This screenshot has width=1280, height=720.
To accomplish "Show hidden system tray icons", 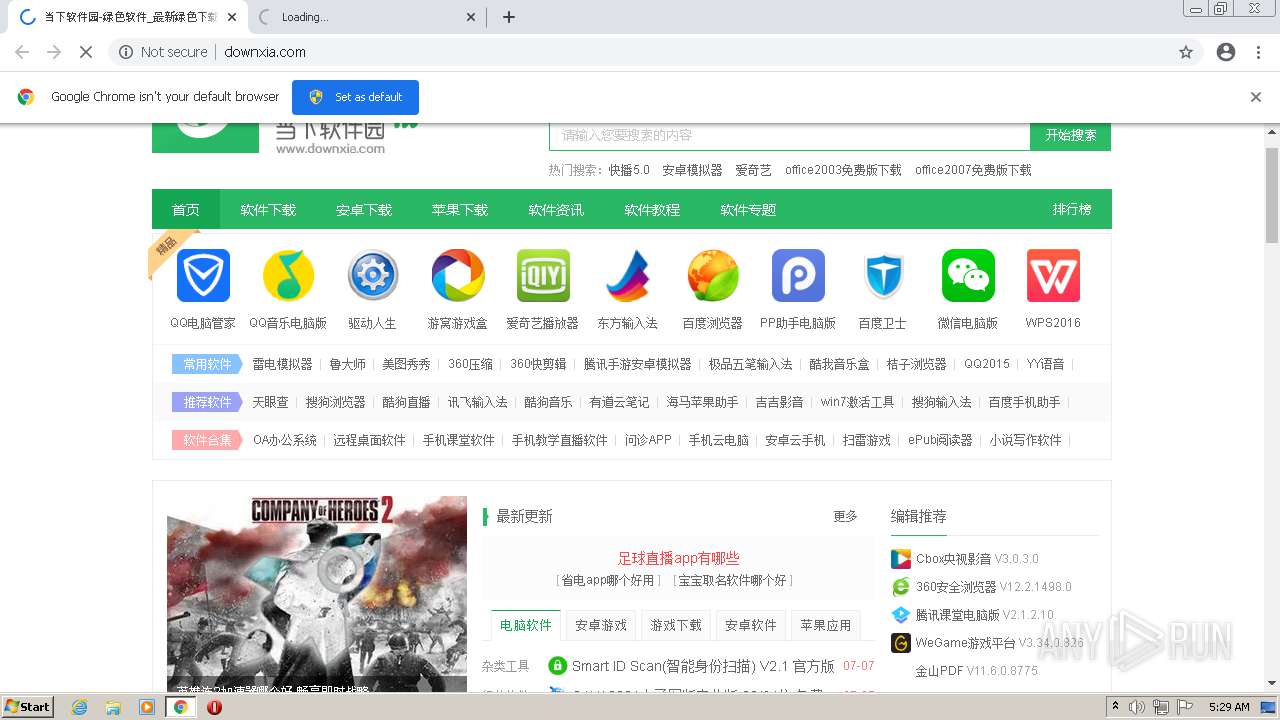I will point(1116,707).
